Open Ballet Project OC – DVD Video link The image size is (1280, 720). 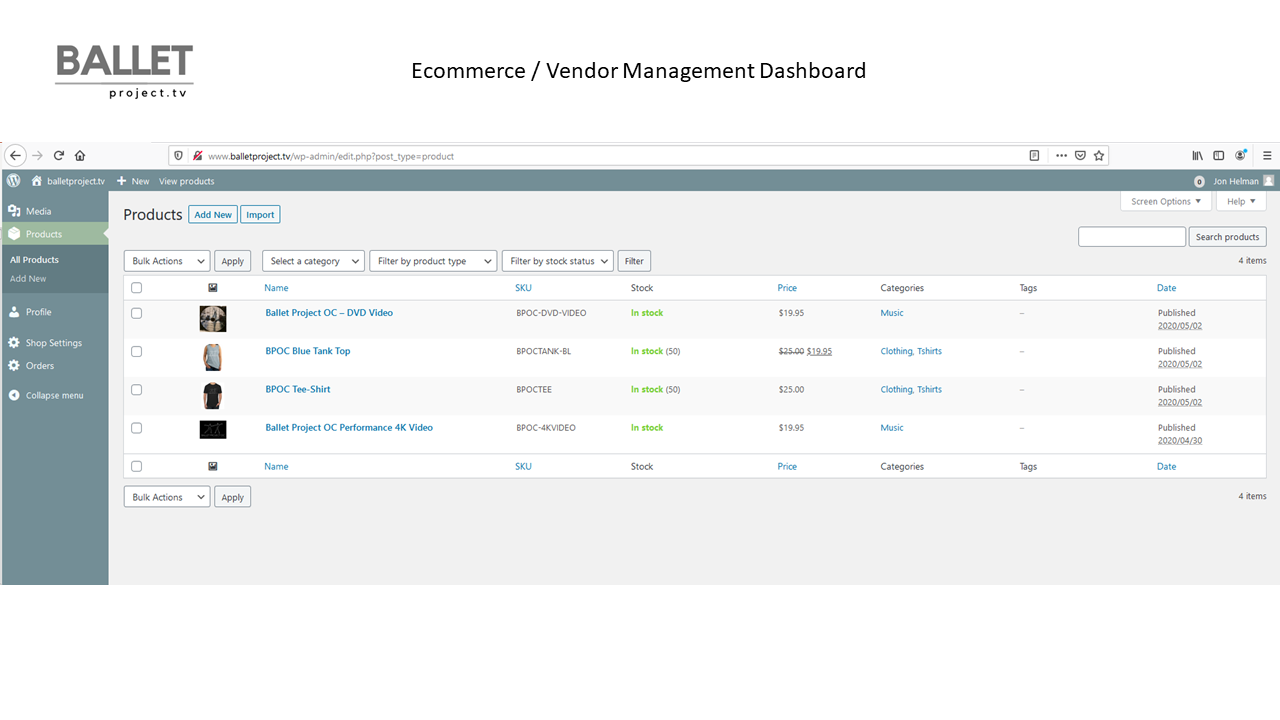click(329, 313)
